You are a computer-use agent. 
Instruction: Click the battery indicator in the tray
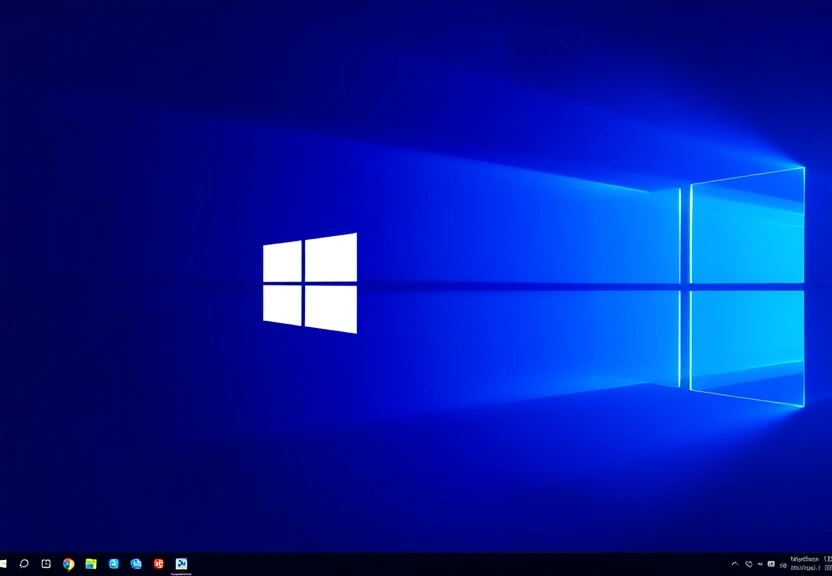[x=783, y=563]
